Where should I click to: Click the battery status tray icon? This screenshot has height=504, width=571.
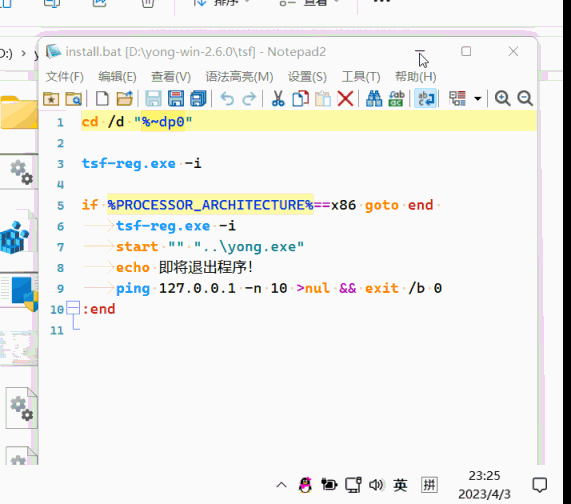tap(329, 485)
